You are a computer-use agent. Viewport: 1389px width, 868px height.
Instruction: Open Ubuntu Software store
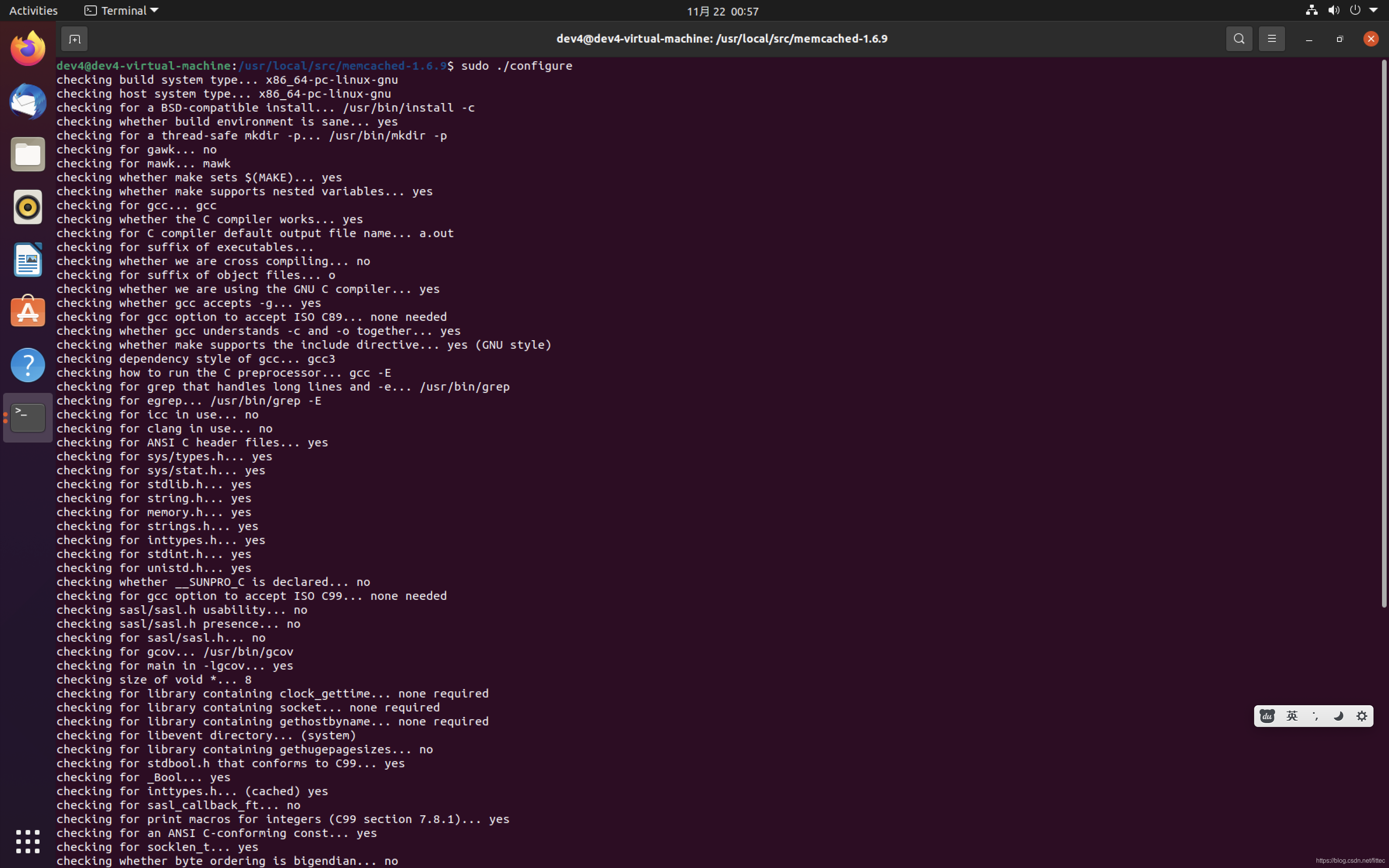(28, 312)
